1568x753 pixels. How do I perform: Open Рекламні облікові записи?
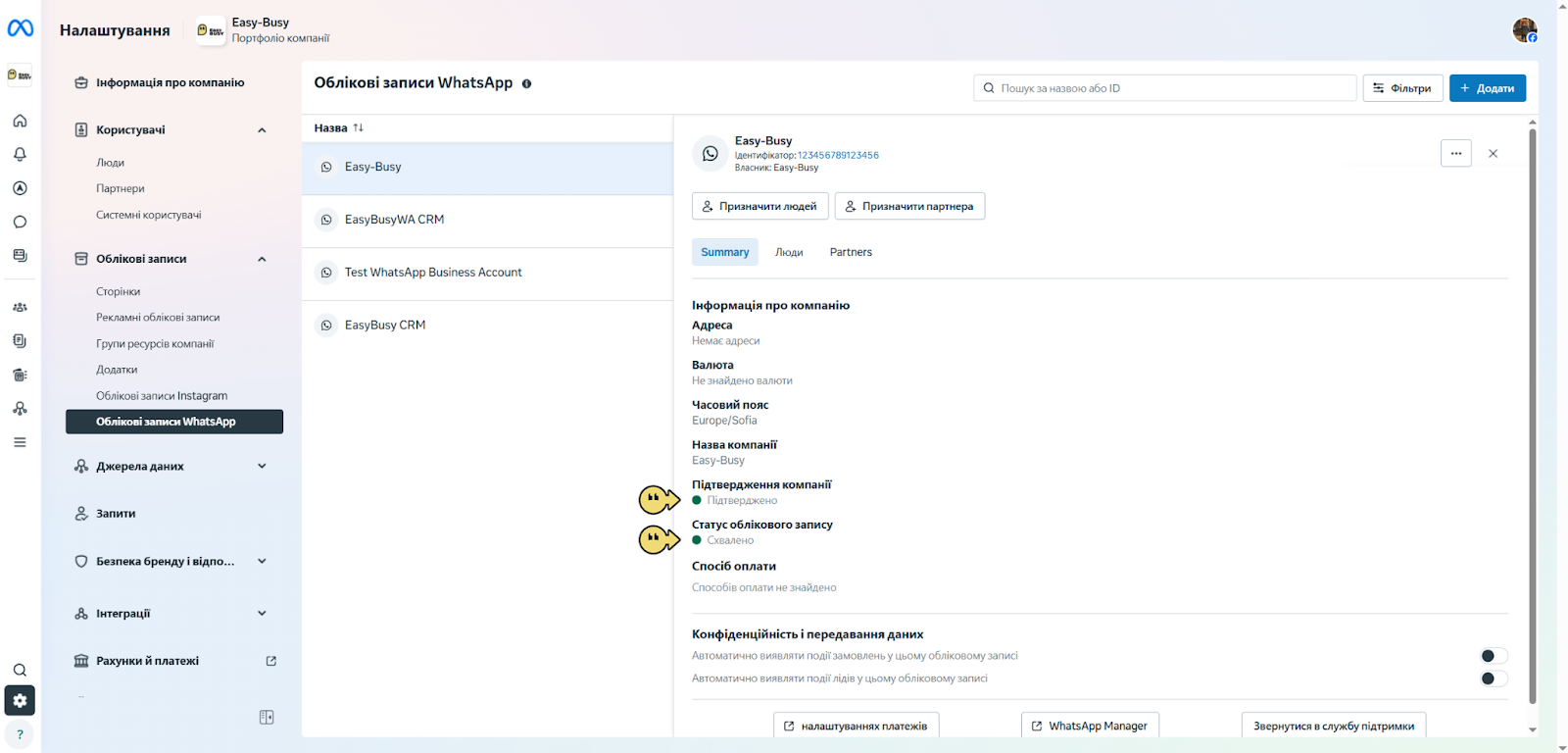coord(158,318)
